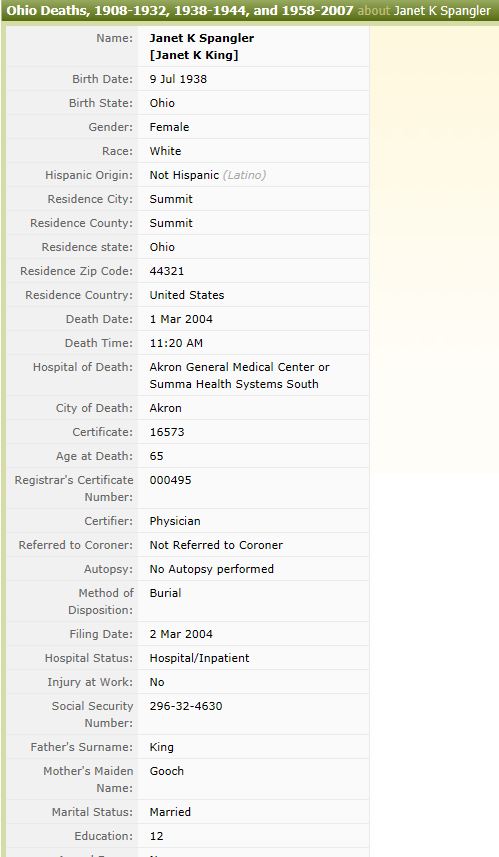Click the Social Security Number value

[x=186, y=706]
